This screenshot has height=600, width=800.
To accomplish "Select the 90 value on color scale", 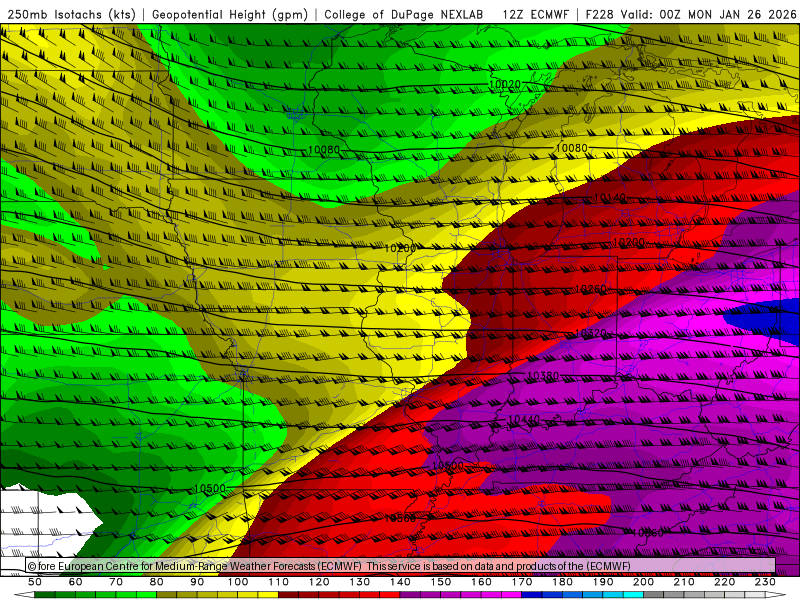I will click(197, 582).
